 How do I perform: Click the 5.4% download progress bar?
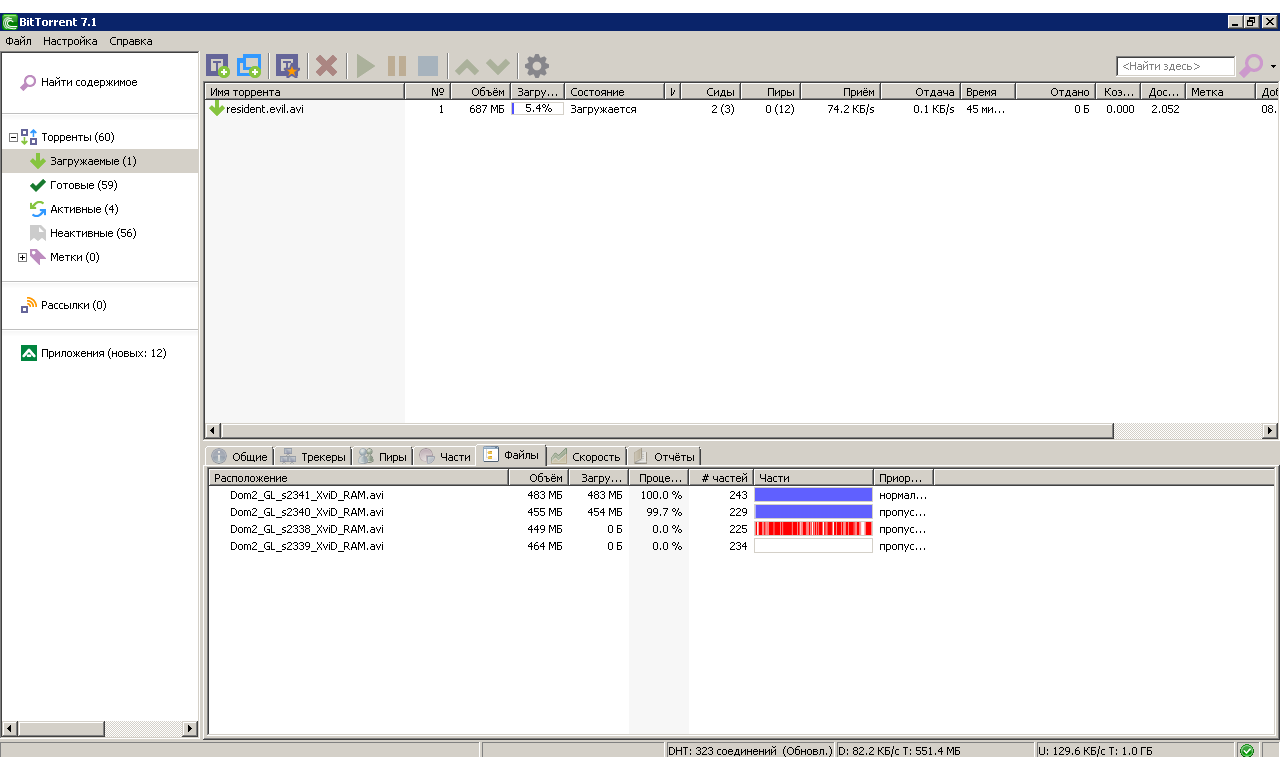(x=537, y=108)
